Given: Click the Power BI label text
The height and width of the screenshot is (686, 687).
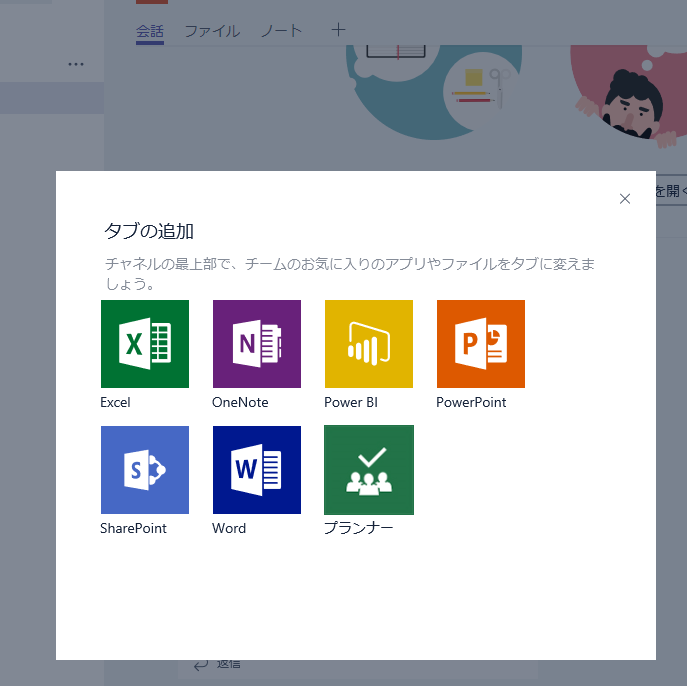Looking at the screenshot, I should tap(351, 402).
